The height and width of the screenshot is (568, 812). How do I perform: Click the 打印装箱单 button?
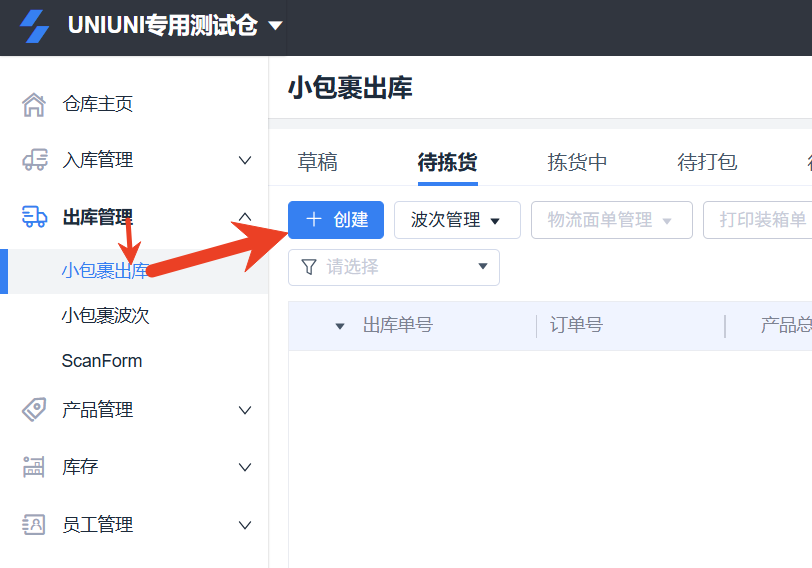(x=758, y=220)
